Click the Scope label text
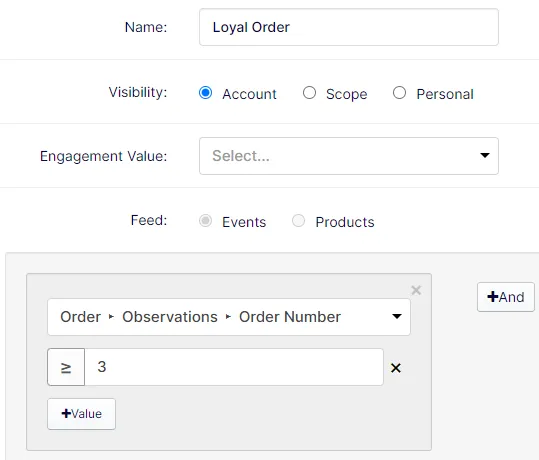Image resolution: width=539 pixels, height=460 pixels. point(346,94)
